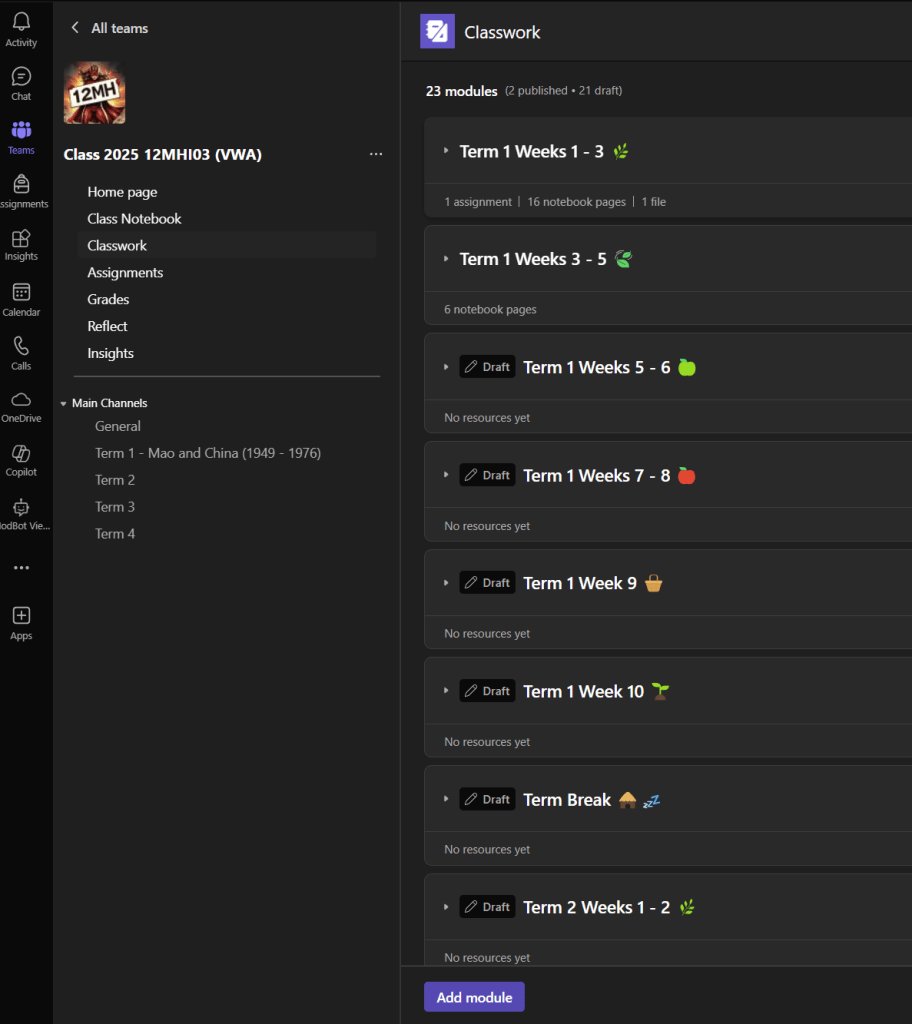Viewport: 912px width, 1024px height.
Task: Go back to All teams
Action: [109, 28]
